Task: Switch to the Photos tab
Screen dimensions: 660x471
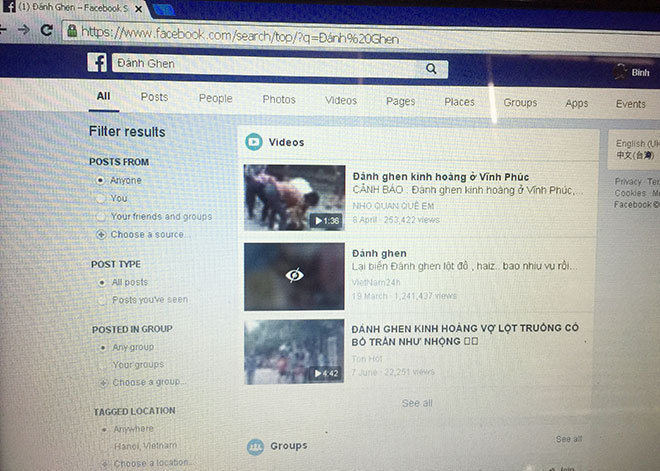Action: click(279, 99)
